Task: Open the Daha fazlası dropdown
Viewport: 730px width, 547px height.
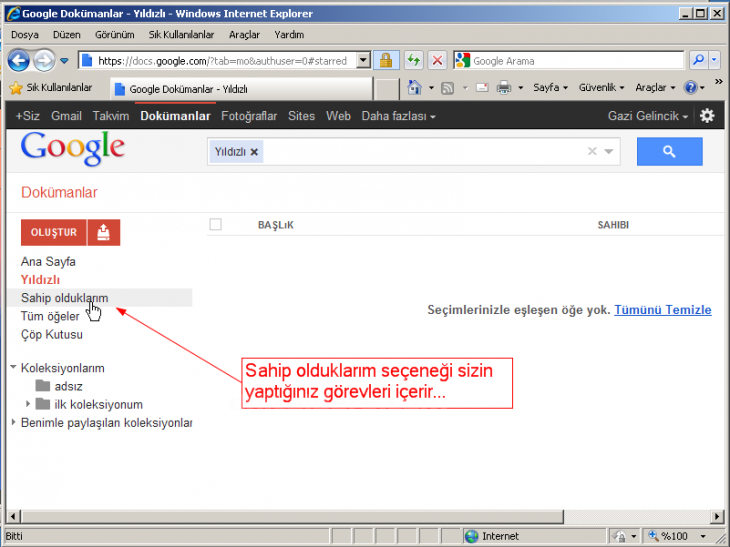Action: point(398,116)
